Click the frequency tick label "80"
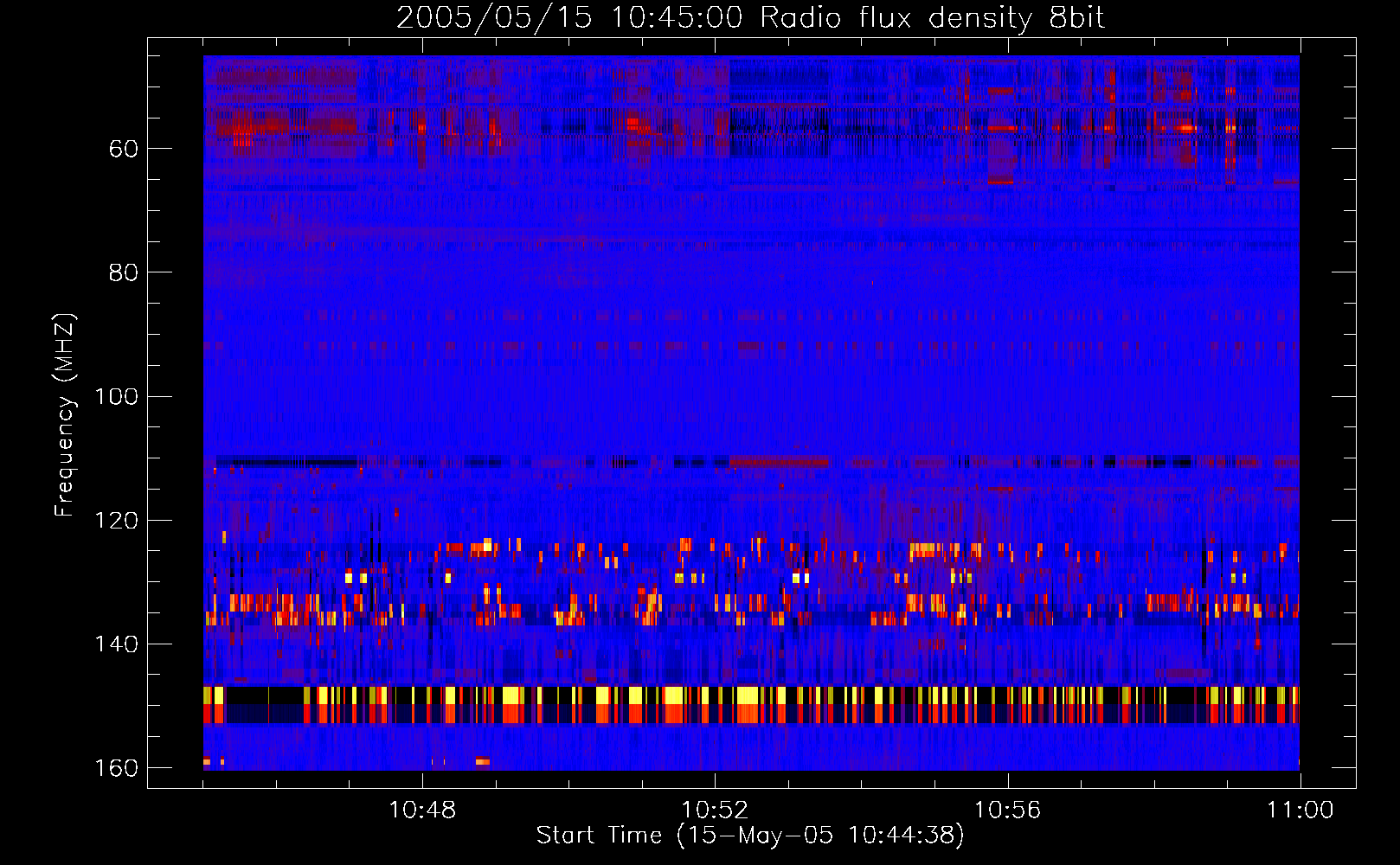1400x865 pixels. pyautogui.click(x=124, y=272)
